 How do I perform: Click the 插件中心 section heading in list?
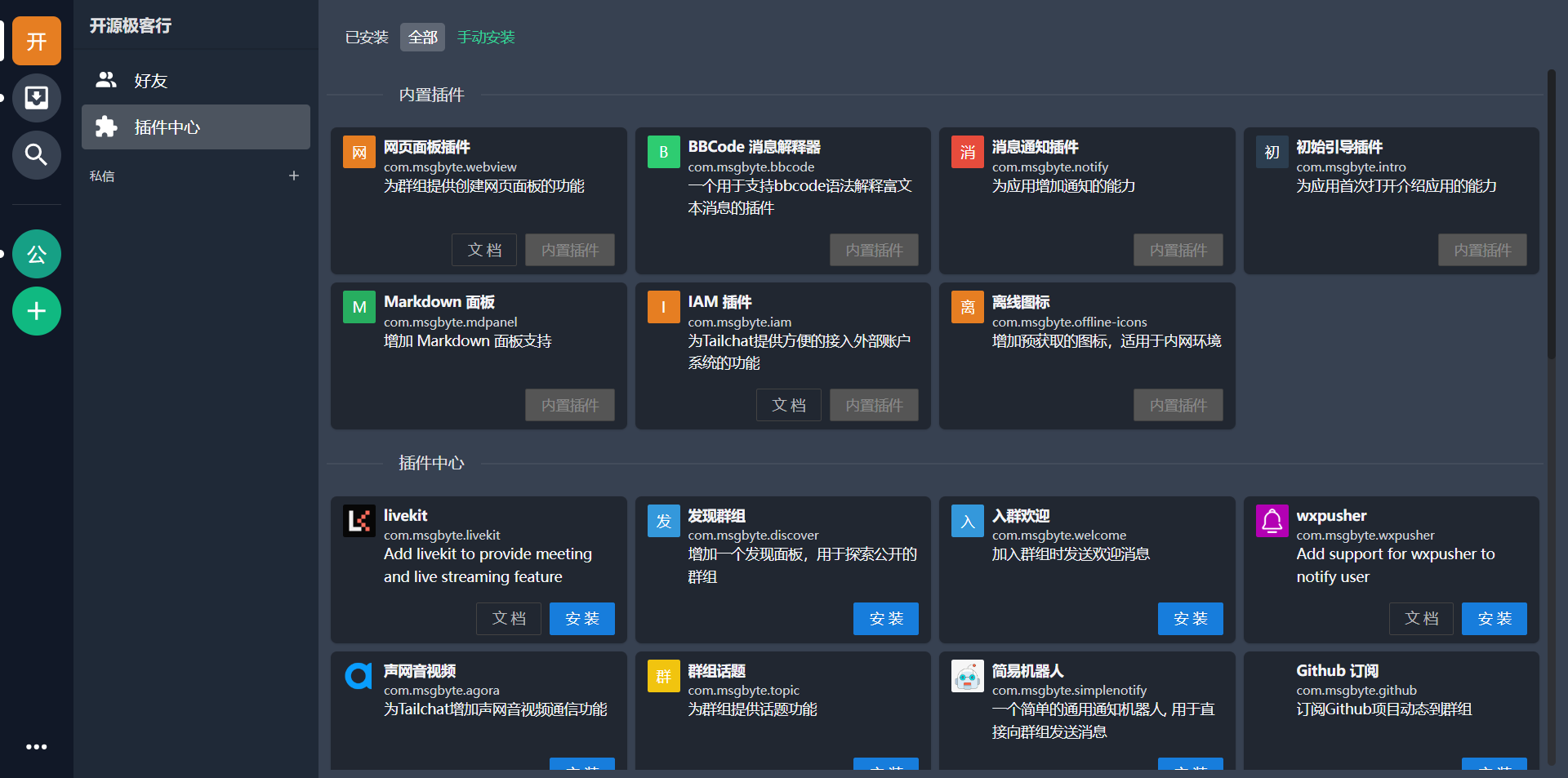[x=431, y=463]
